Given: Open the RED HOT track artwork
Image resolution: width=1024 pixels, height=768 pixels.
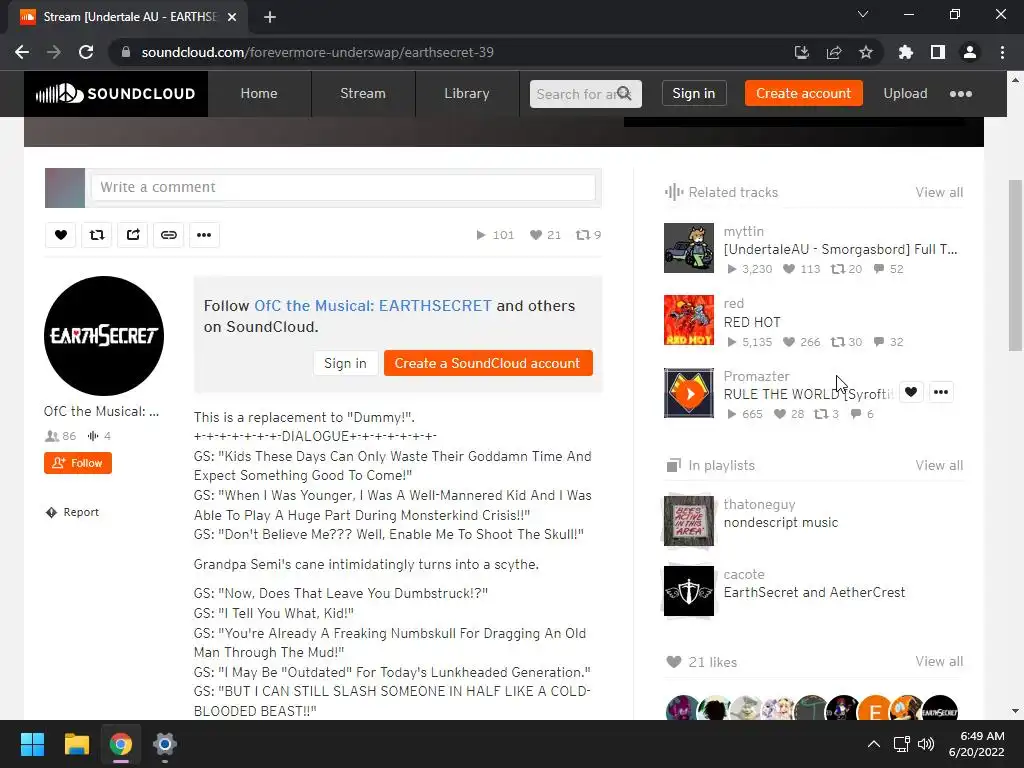Looking at the screenshot, I should (689, 320).
